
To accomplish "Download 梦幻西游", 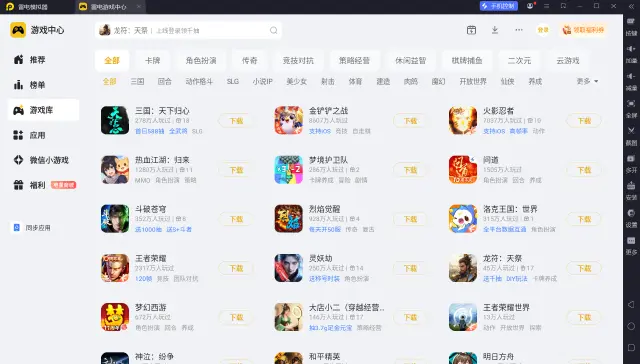I will click(236, 317).
